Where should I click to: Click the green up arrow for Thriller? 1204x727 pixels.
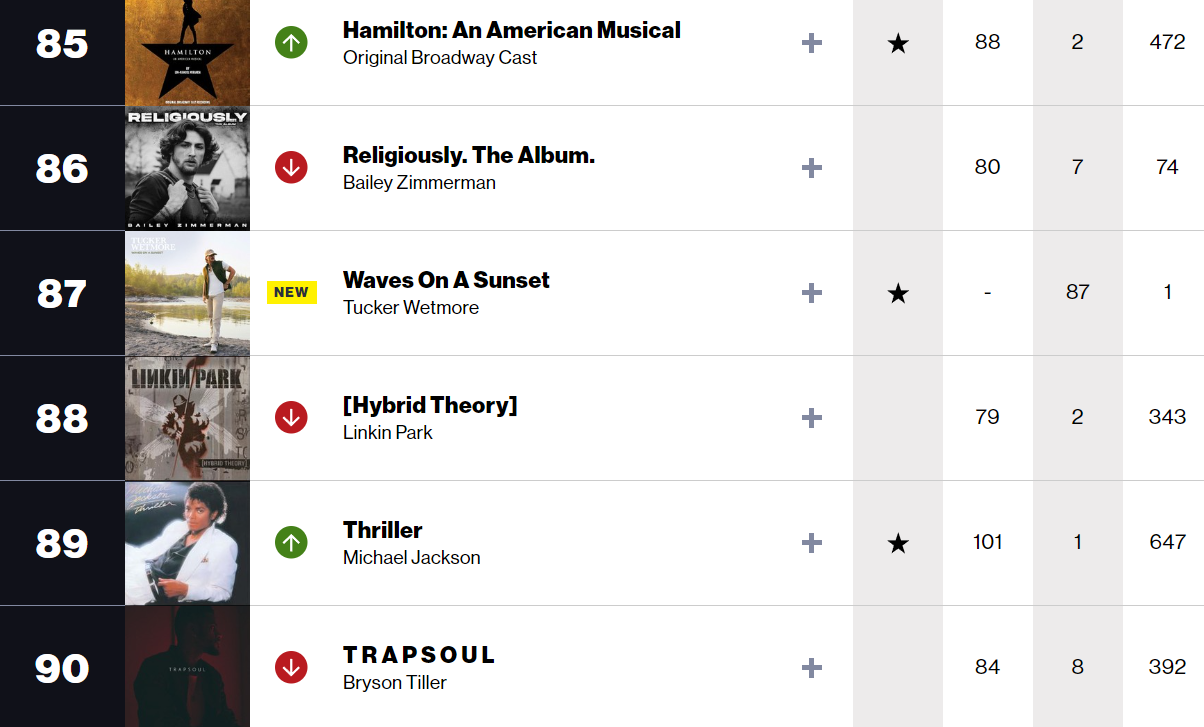pyautogui.click(x=291, y=542)
